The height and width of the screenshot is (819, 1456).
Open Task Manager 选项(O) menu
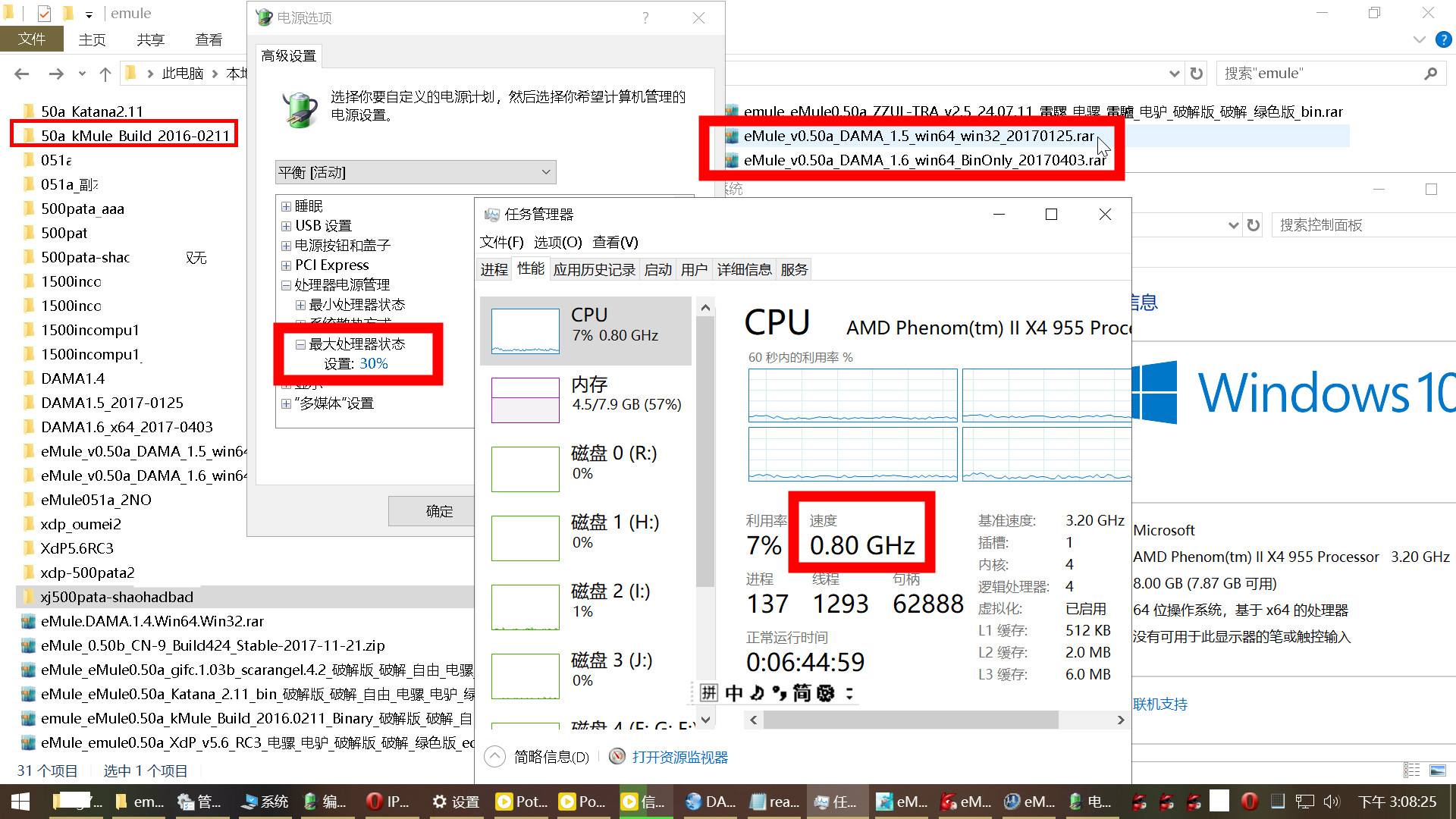[557, 242]
